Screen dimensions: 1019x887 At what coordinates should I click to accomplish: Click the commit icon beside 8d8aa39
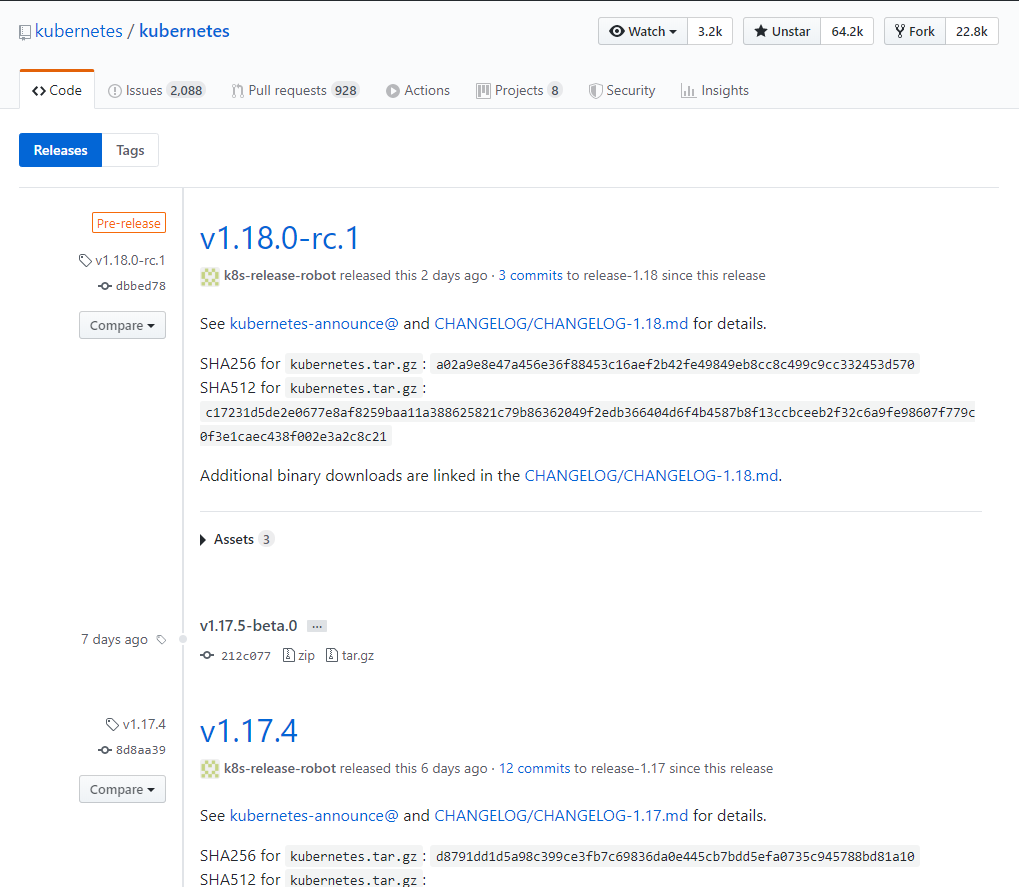coord(105,750)
